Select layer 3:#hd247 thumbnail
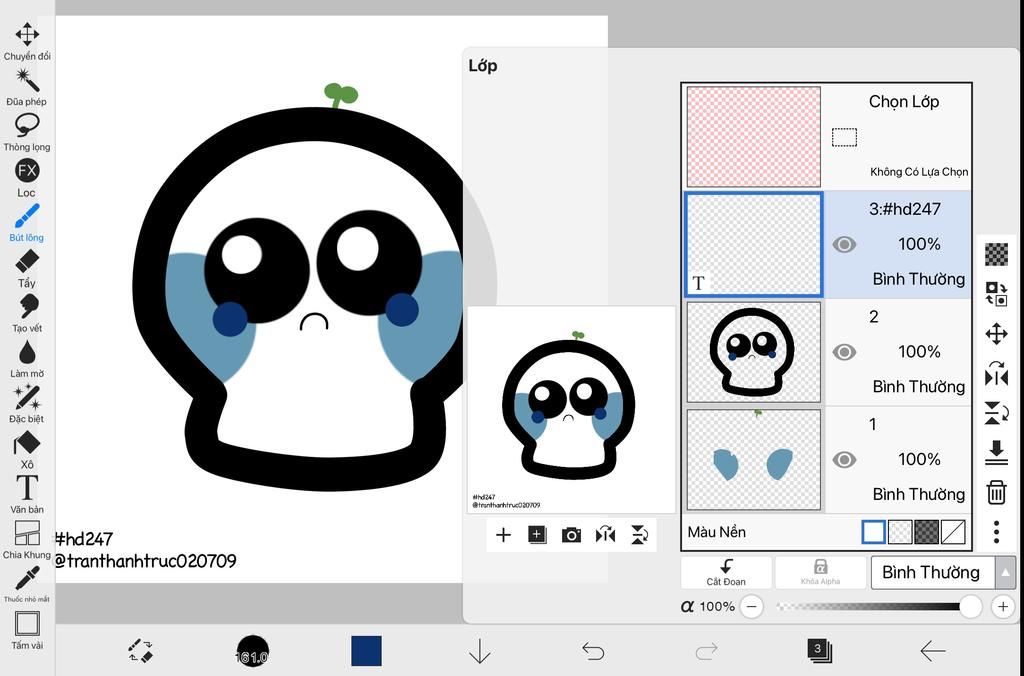This screenshot has height=676, width=1024. 754,244
